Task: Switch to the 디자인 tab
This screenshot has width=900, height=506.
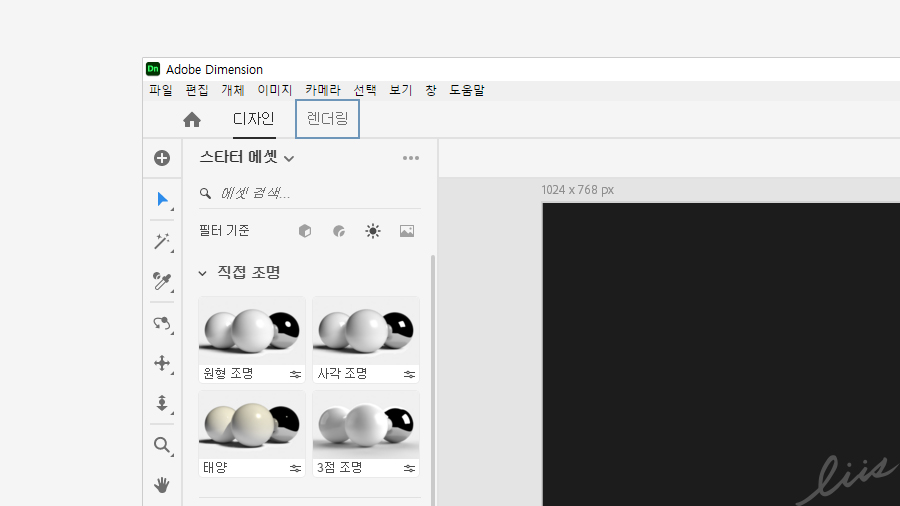Action: [254, 119]
